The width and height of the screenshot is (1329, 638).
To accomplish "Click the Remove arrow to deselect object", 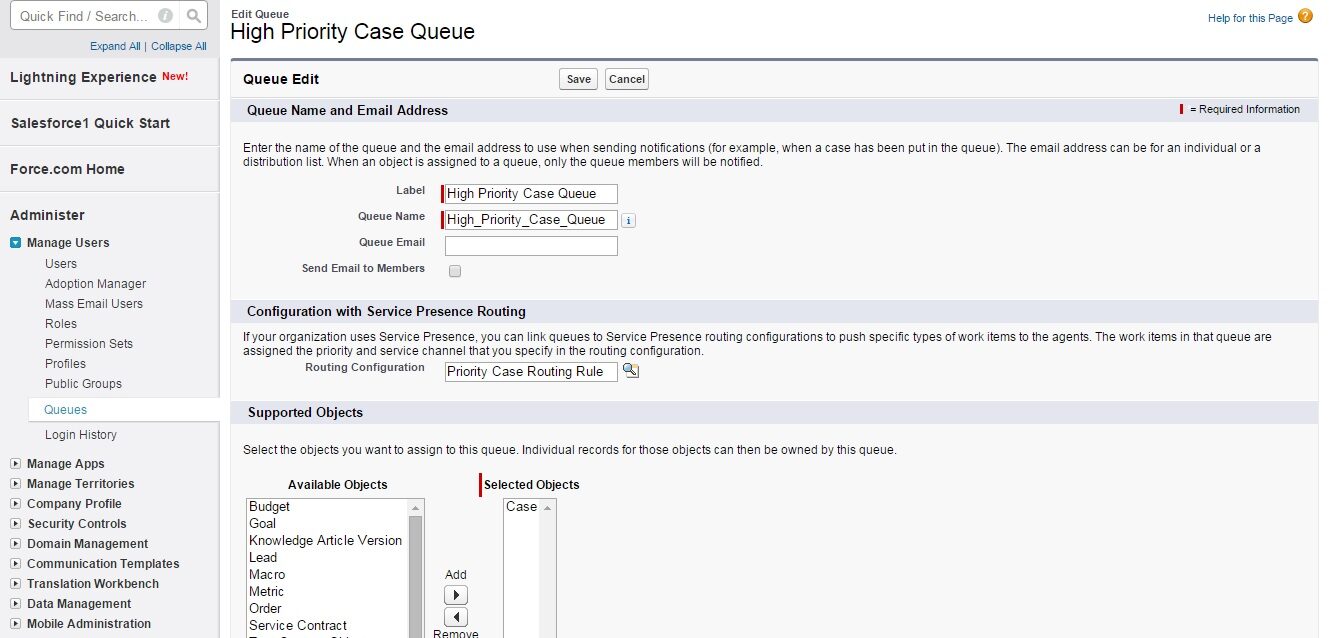I will click(x=455, y=617).
